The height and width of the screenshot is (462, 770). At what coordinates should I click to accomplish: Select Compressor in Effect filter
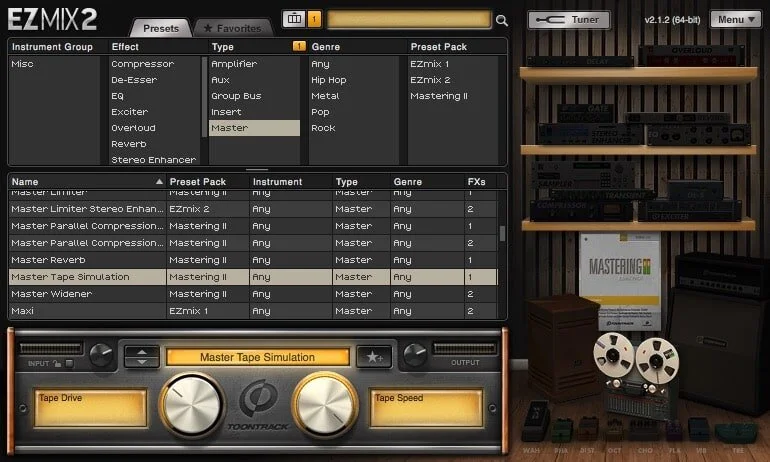point(155,64)
